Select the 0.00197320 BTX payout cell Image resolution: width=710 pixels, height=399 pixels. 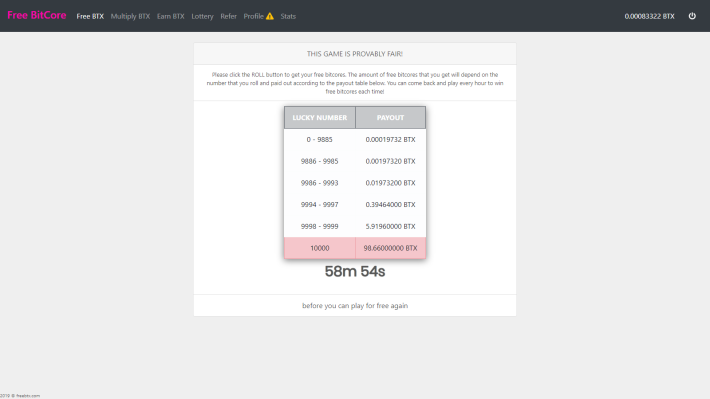pos(390,161)
